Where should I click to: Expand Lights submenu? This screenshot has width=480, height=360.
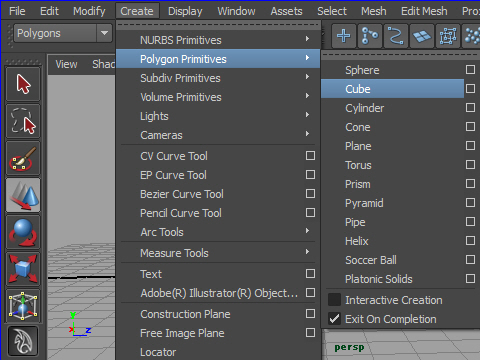pos(218,116)
